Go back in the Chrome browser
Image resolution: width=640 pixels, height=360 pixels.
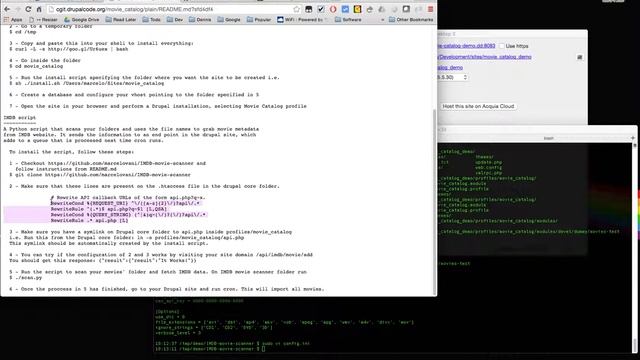(7, 9)
